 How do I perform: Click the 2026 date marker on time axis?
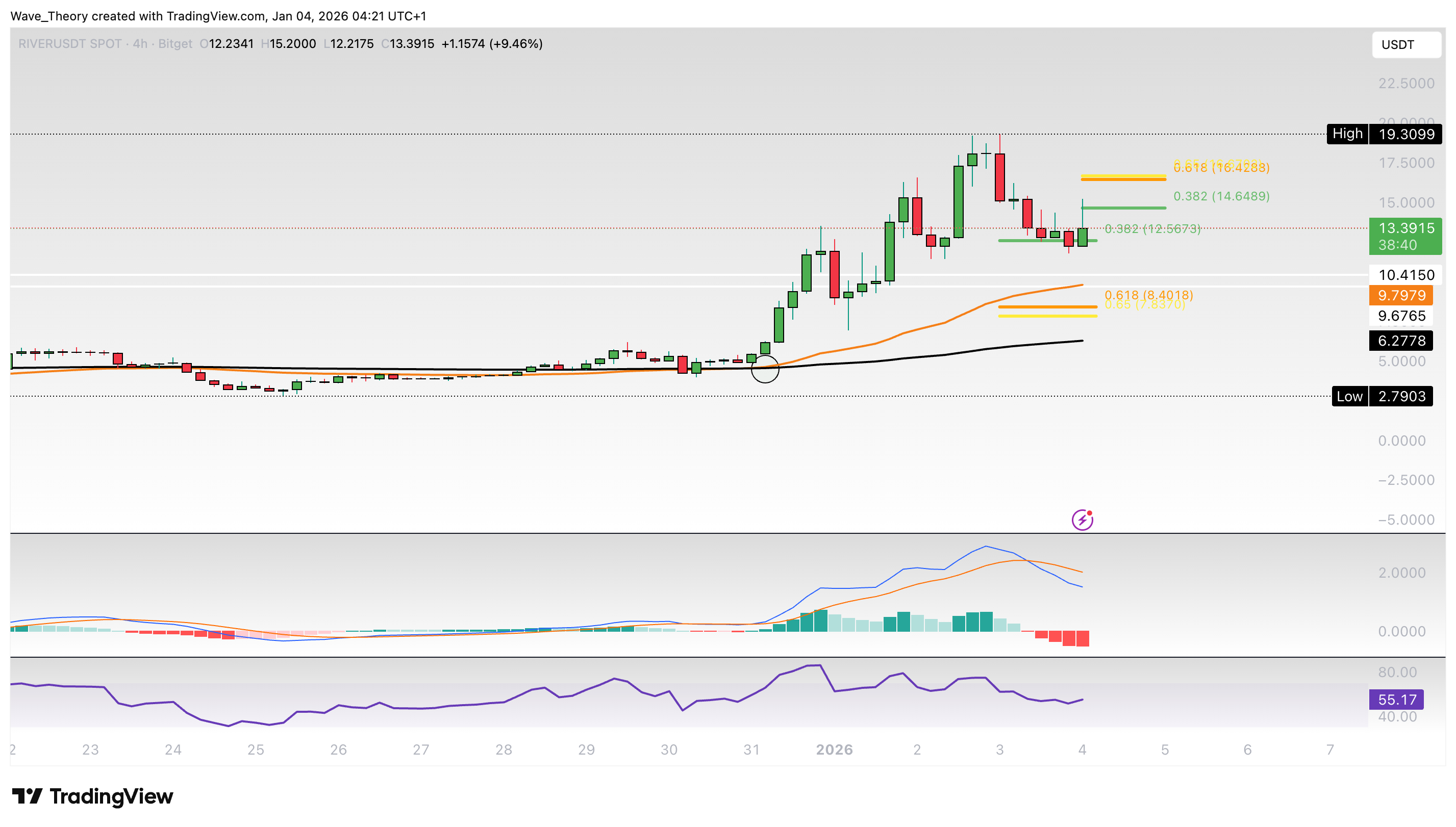(834, 749)
